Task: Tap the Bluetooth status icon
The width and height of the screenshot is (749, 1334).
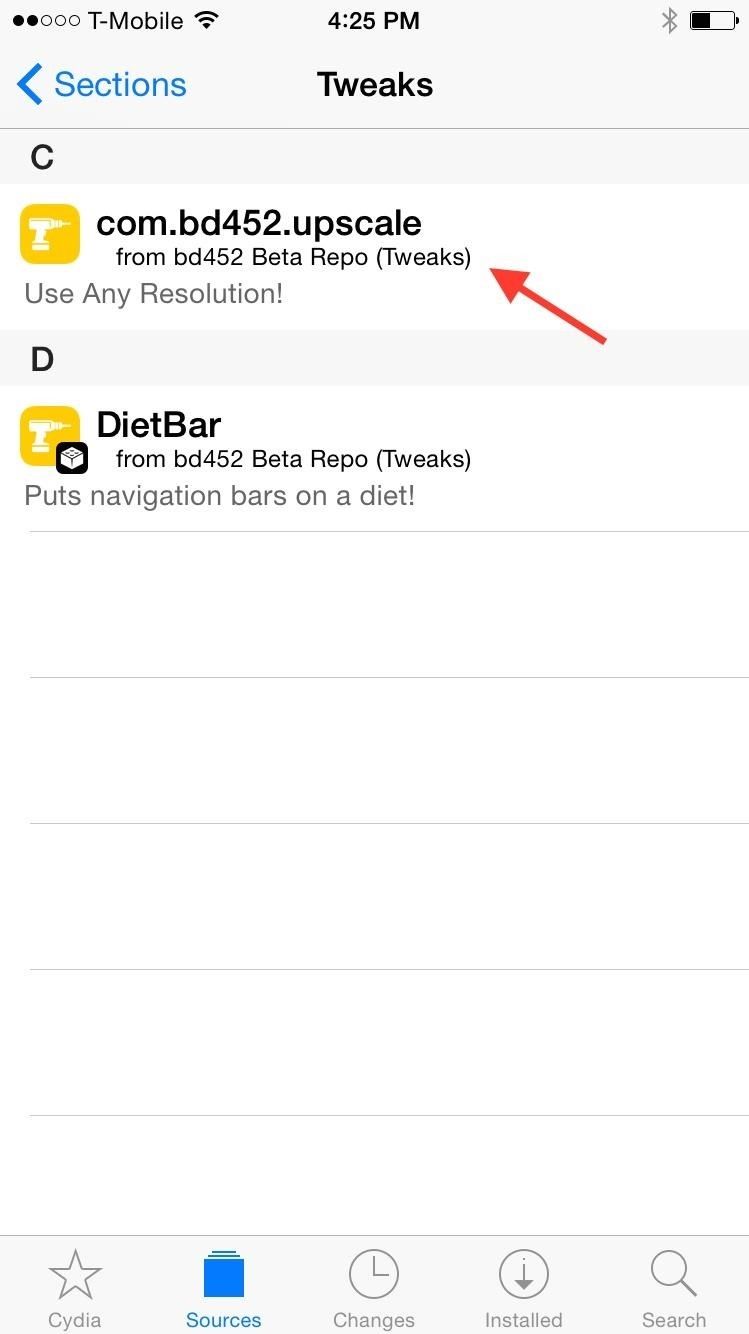Action: (669, 20)
